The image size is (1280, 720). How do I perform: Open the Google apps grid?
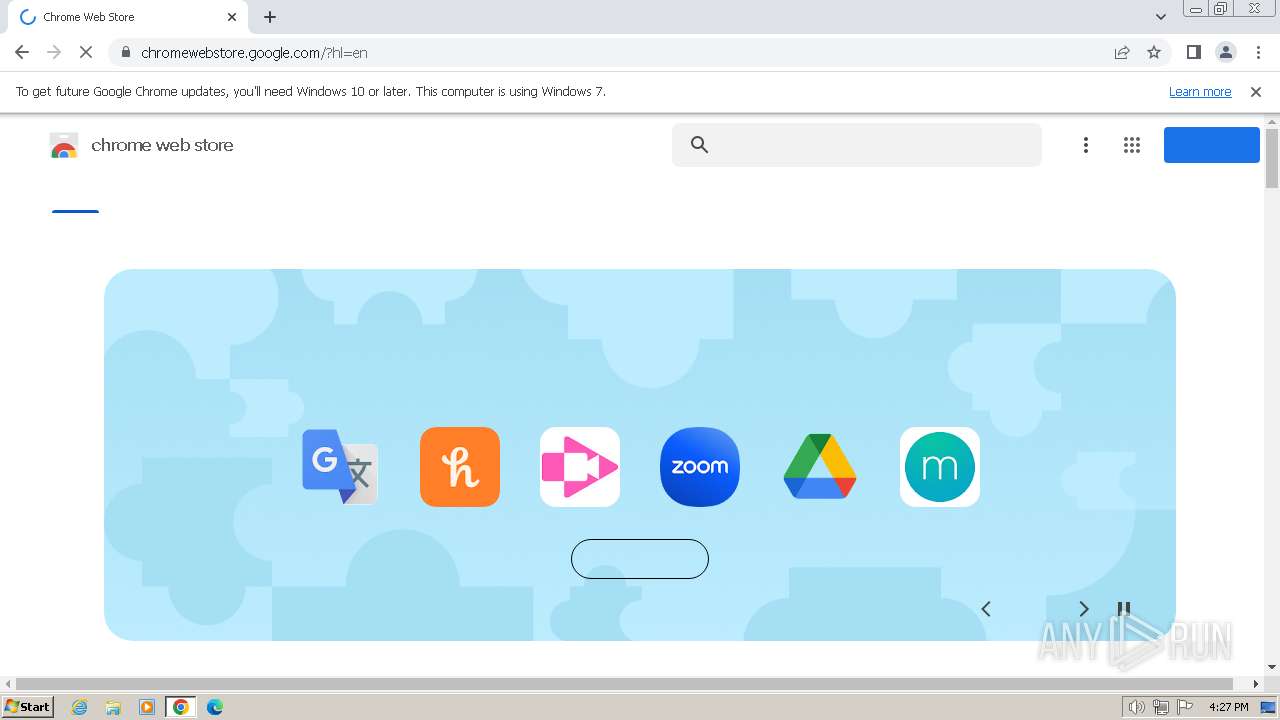1132,145
